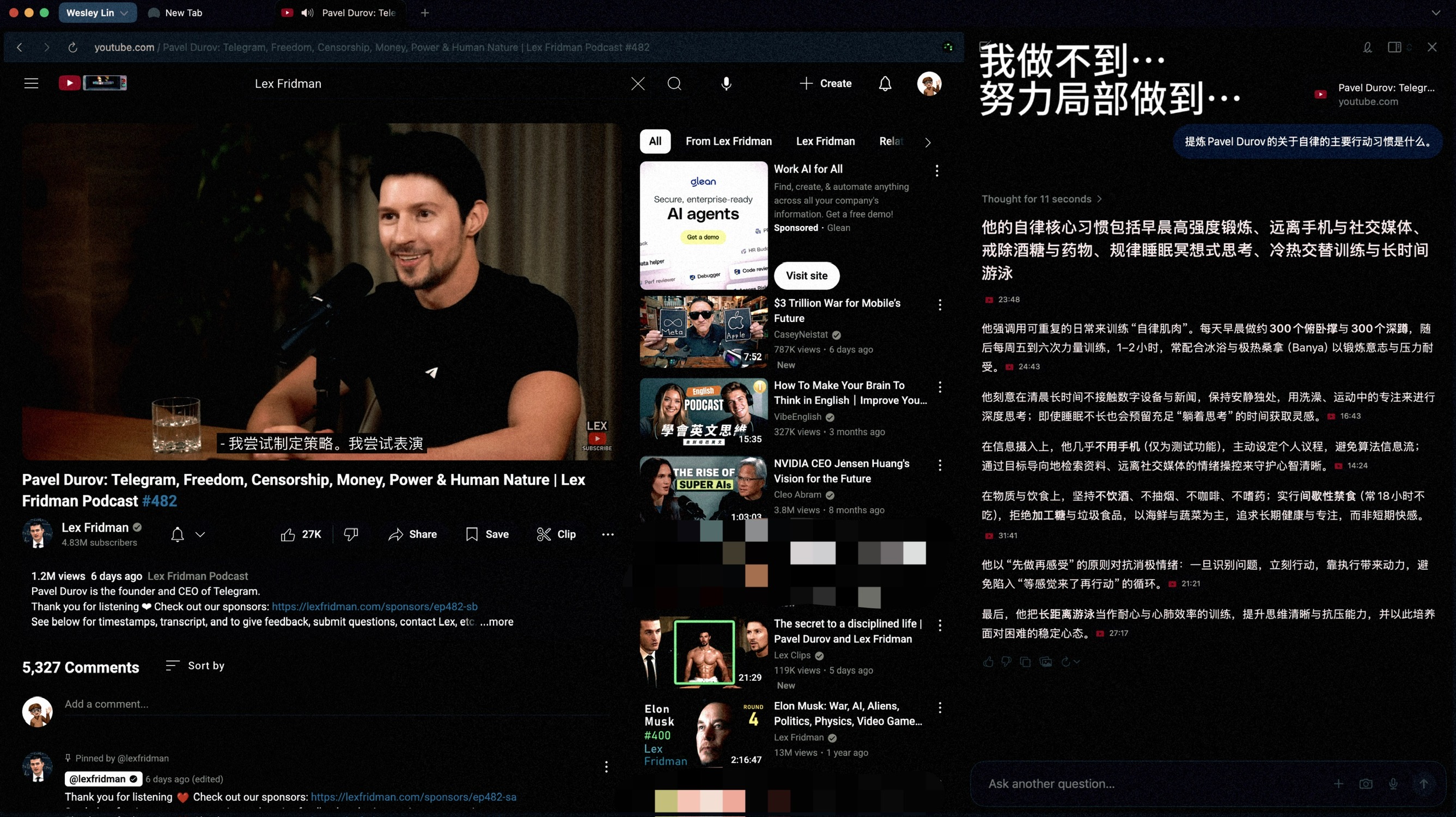
Task: Expand video description with ...more
Action: [496, 621]
